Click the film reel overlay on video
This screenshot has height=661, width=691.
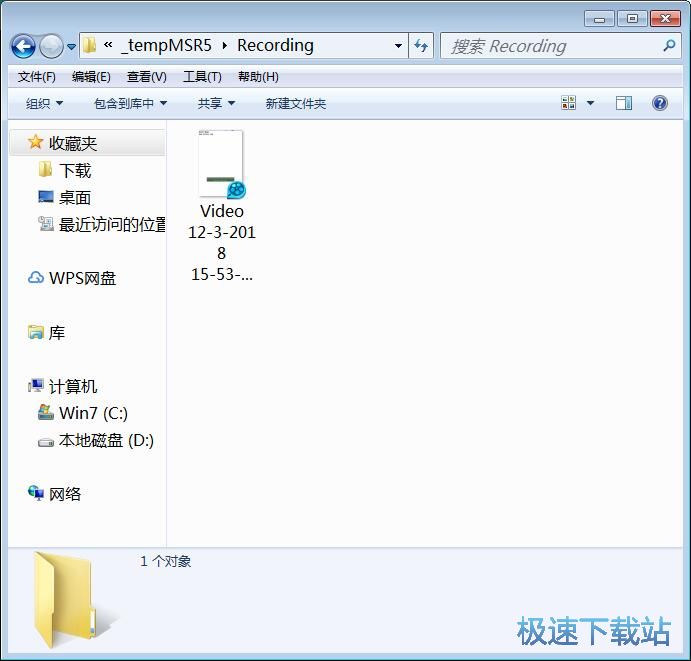click(237, 190)
